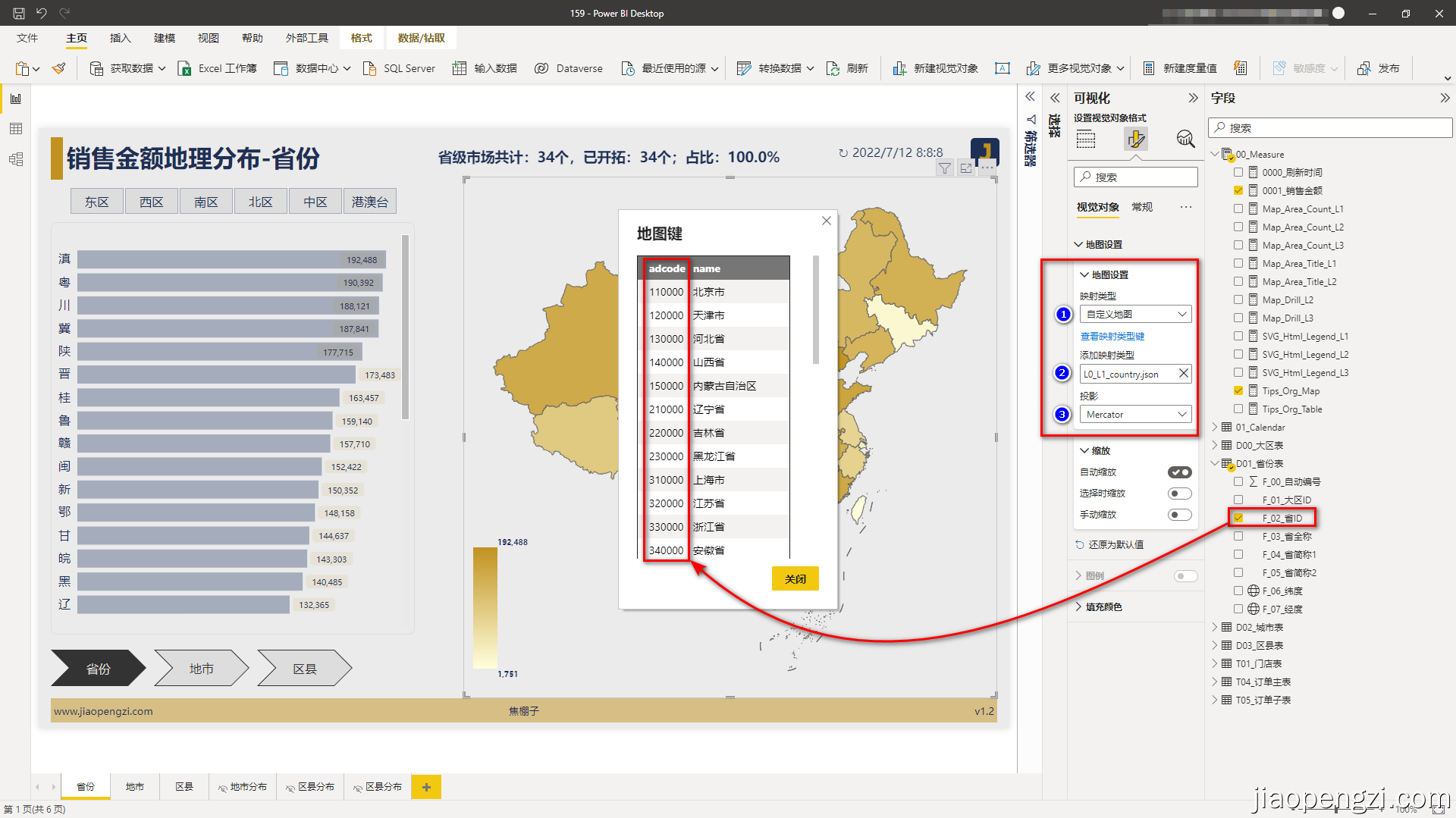1456x818 pixels.
Task: Disable the 自动缩放 toggle
Action: click(1179, 472)
